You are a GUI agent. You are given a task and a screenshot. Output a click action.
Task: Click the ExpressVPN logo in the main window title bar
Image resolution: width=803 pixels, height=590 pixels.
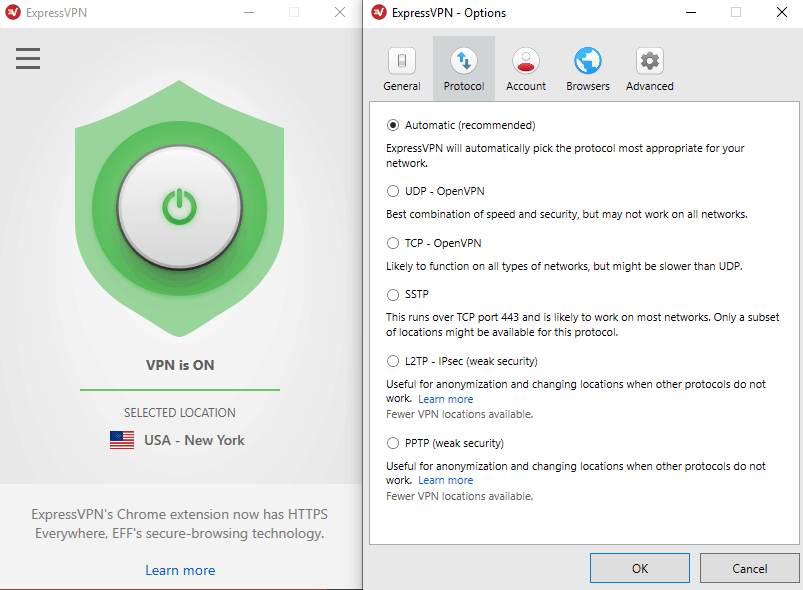tap(13, 12)
